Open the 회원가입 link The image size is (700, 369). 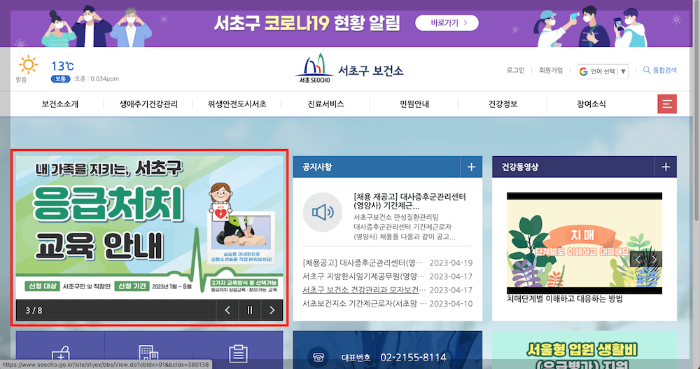pos(551,70)
